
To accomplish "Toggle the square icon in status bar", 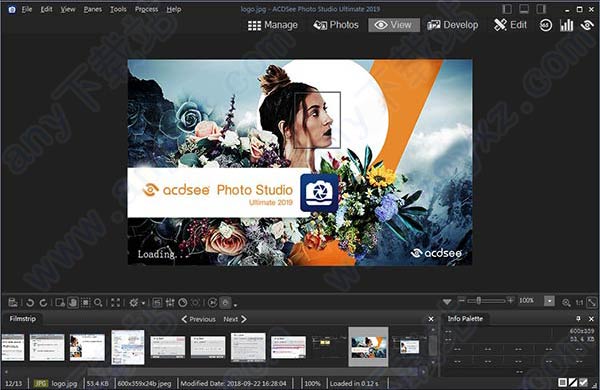I will click(562, 382).
